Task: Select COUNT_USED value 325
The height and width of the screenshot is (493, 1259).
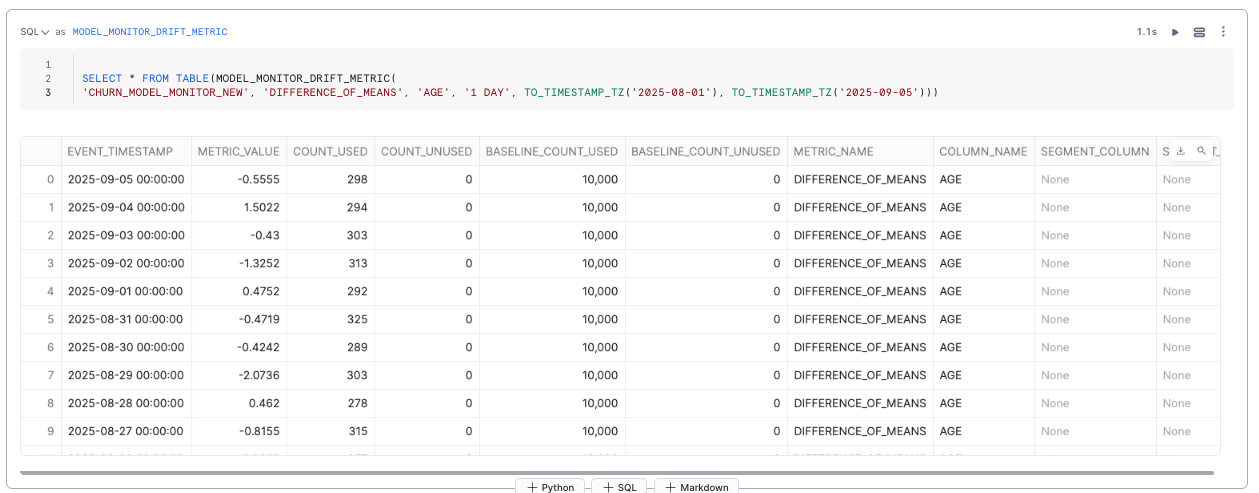Action: point(330,319)
